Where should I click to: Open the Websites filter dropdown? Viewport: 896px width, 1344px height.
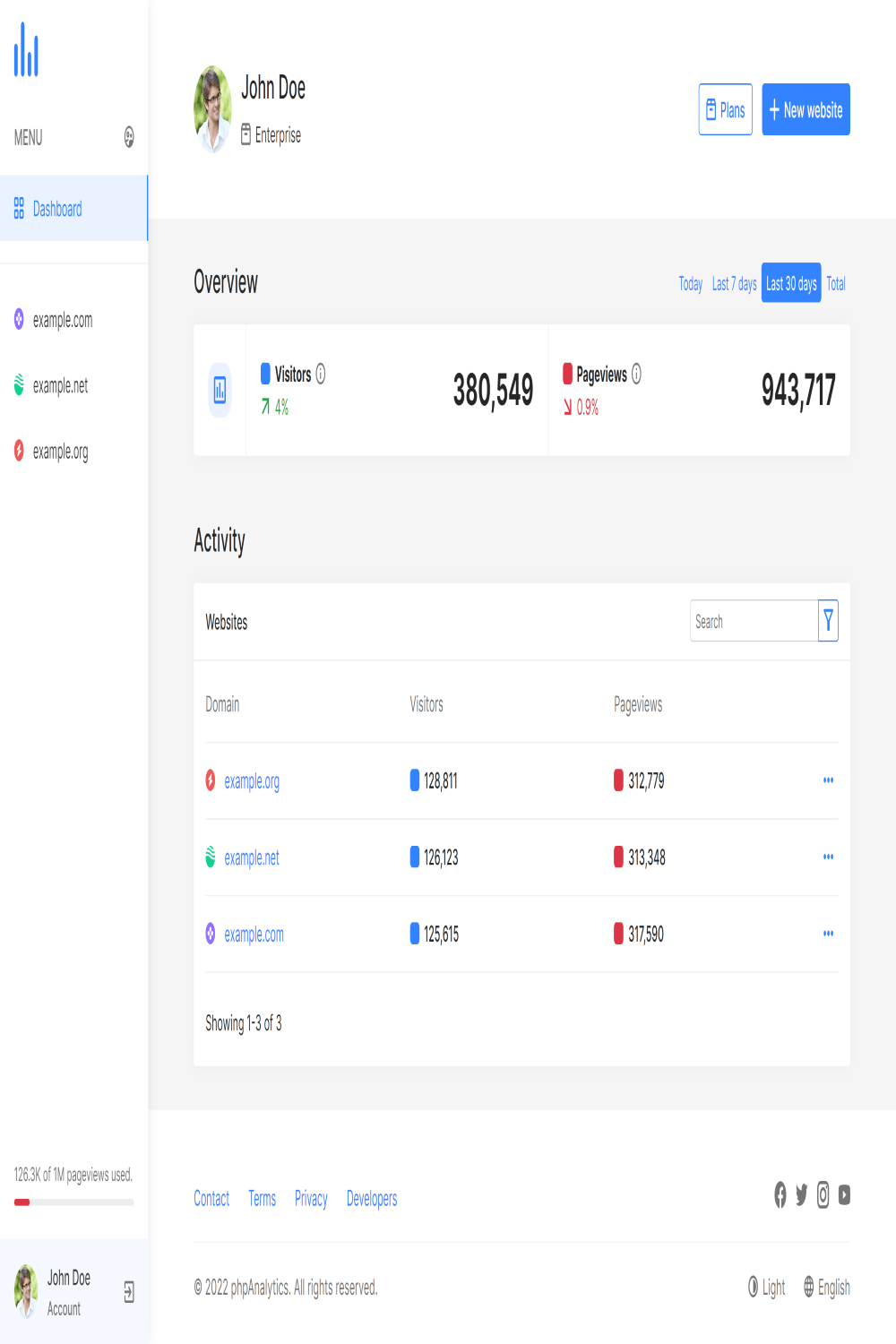[x=828, y=621]
